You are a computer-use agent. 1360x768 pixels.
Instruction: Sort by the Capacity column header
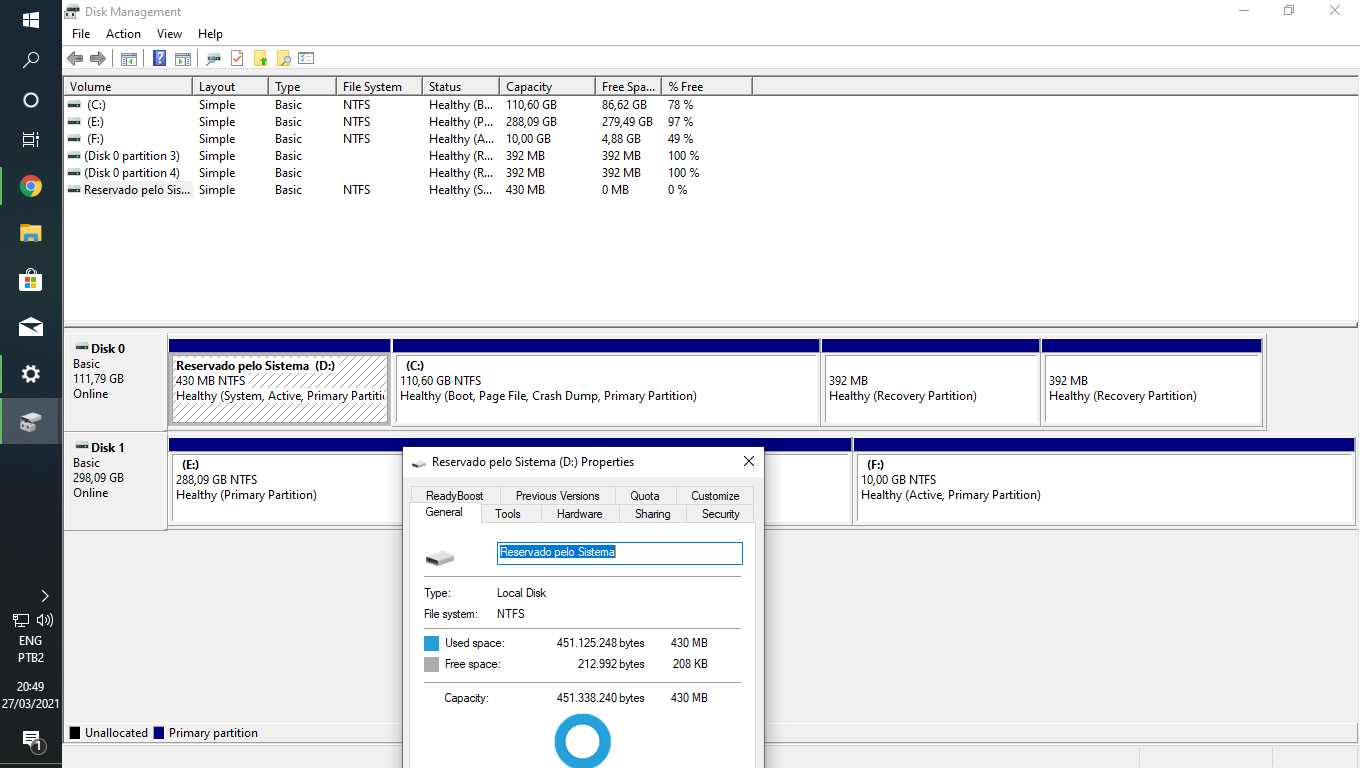[x=547, y=87]
